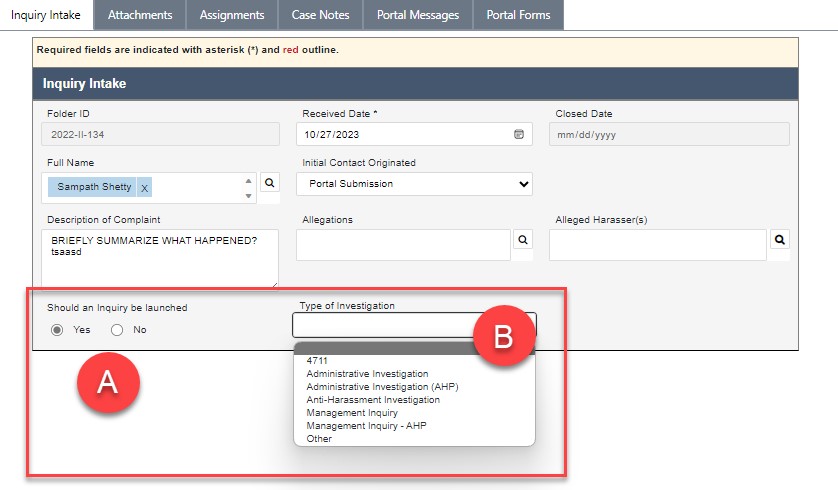Grab the Description textarea resize handle

coord(275,285)
